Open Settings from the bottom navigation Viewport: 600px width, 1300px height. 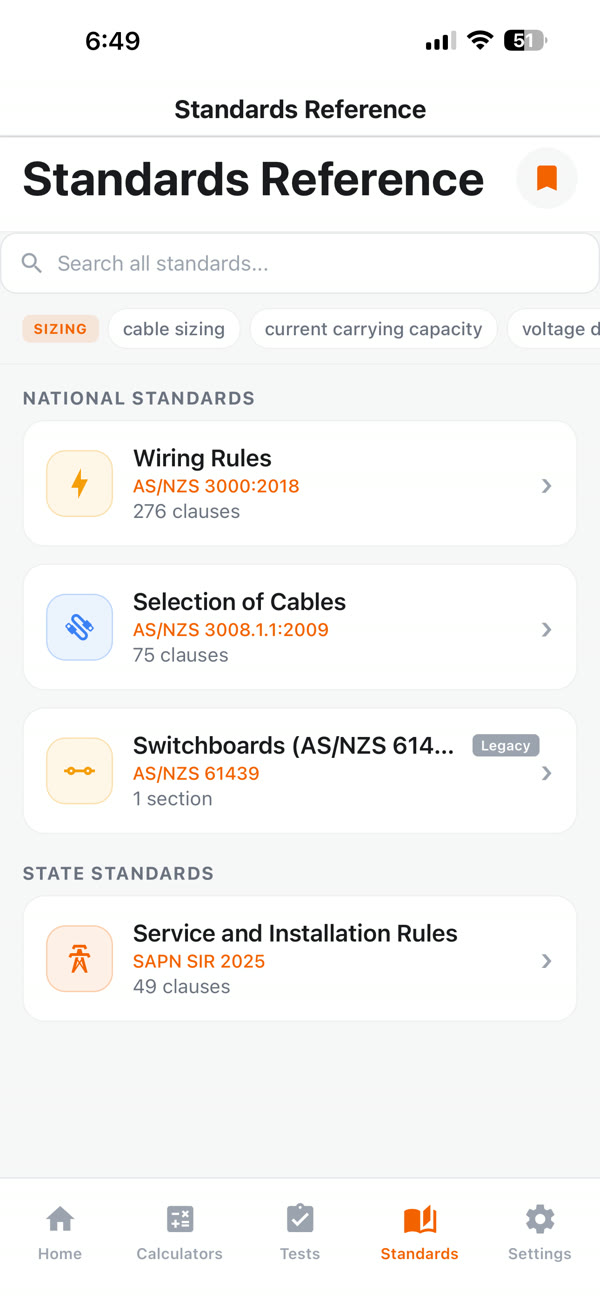[x=539, y=1232]
